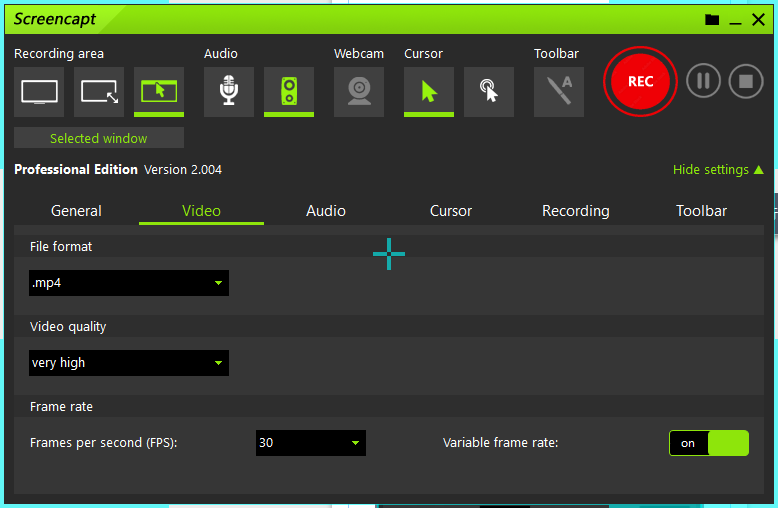
Task: Minimize the Screencapt window
Action: click(735, 21)
